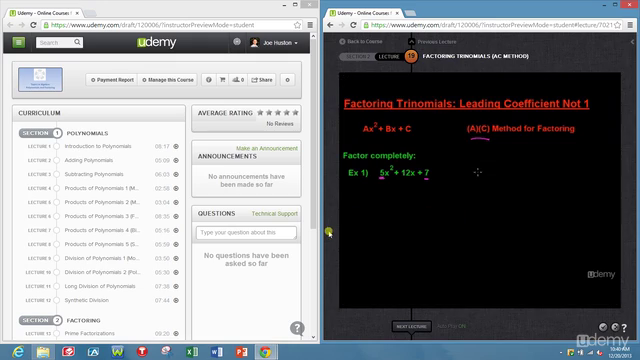Go back in the right Chrome window
The image size is (640, 360).
(x=330, y=25)
